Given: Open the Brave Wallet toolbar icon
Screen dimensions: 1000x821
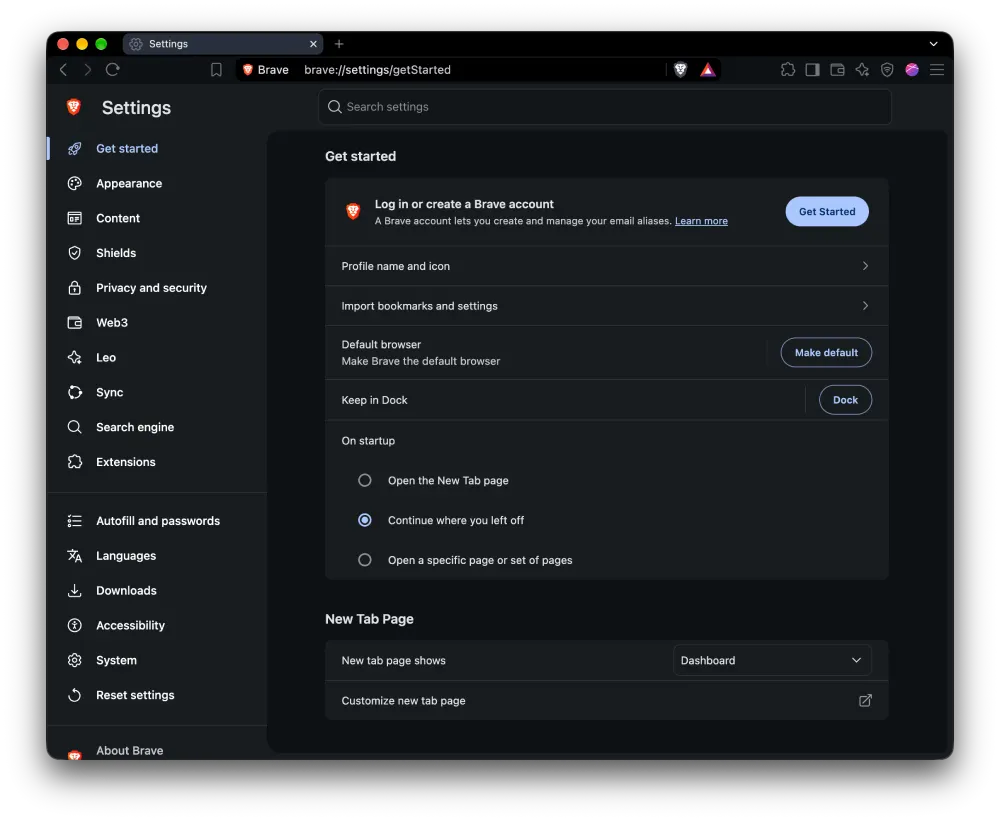Looking at the screenshot, I should coord(837,70).
